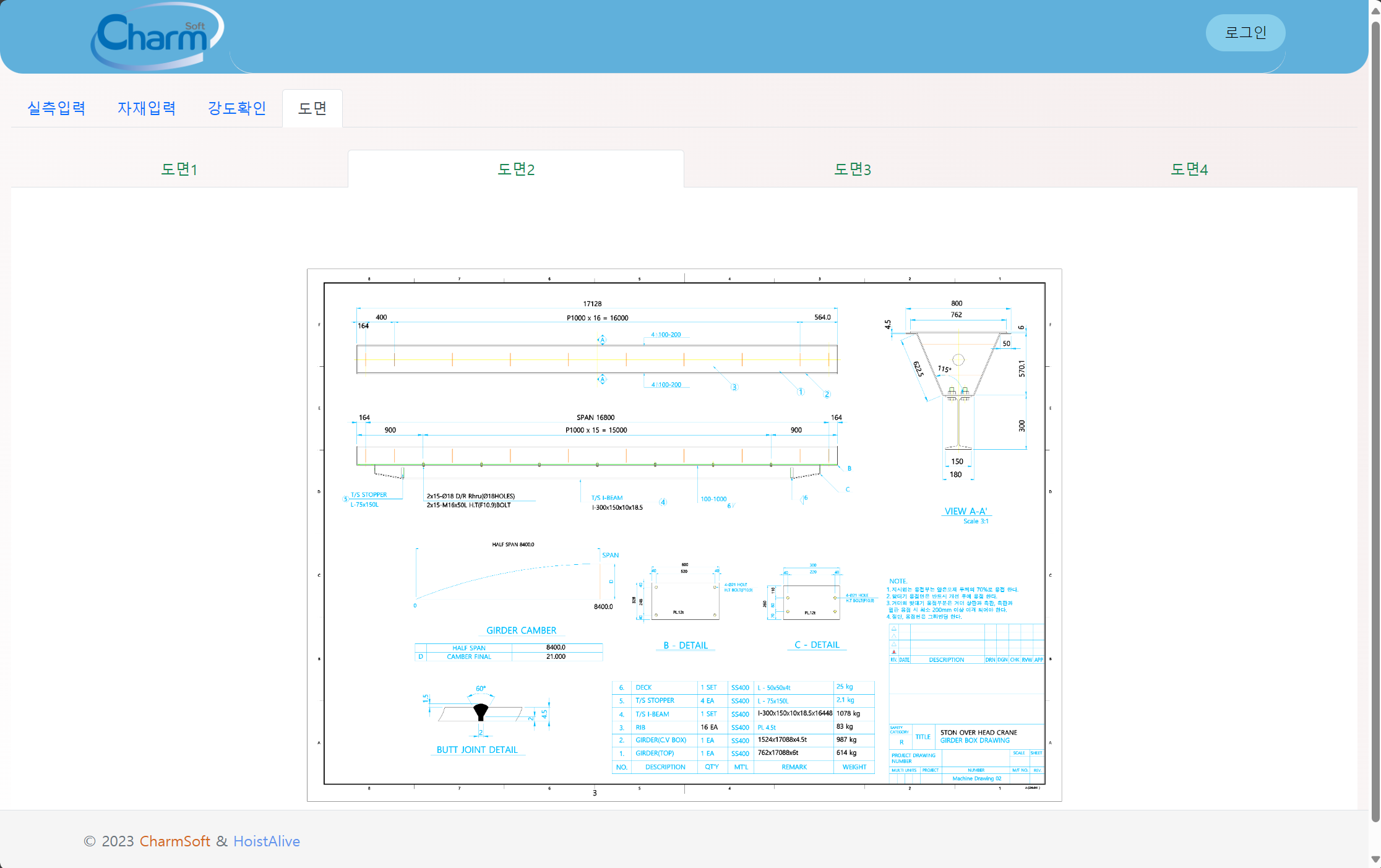Click the scrollbar up arrow

click(x=1375, y=11)
